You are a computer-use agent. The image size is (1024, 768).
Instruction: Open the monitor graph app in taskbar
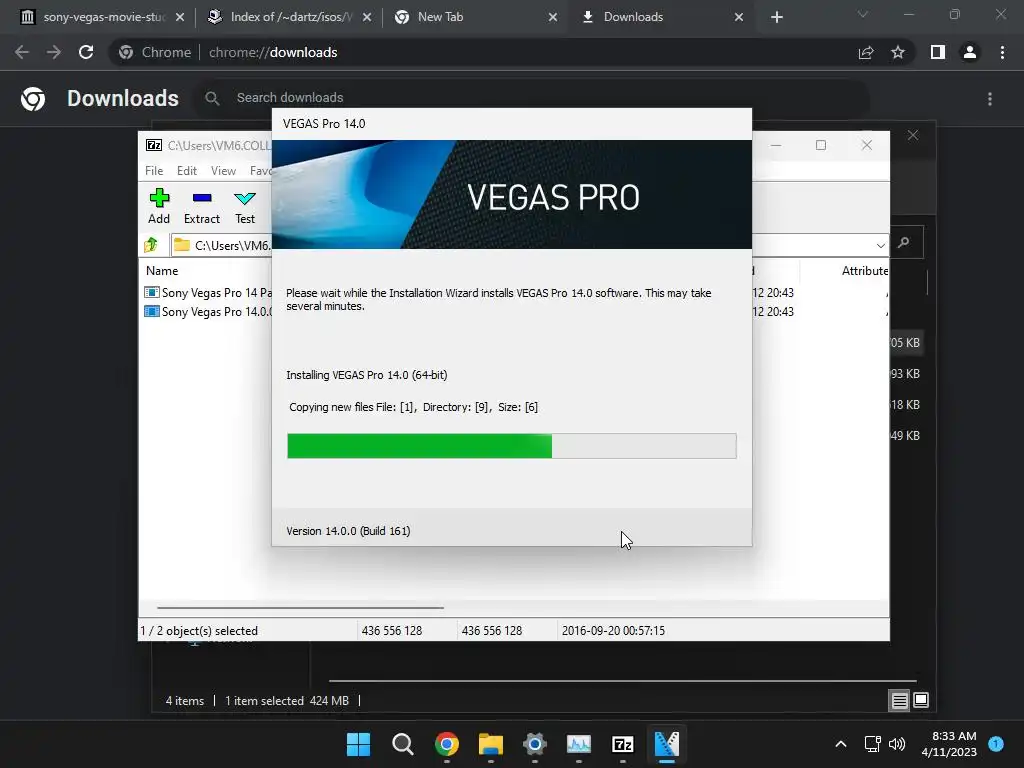click(579, 744)
